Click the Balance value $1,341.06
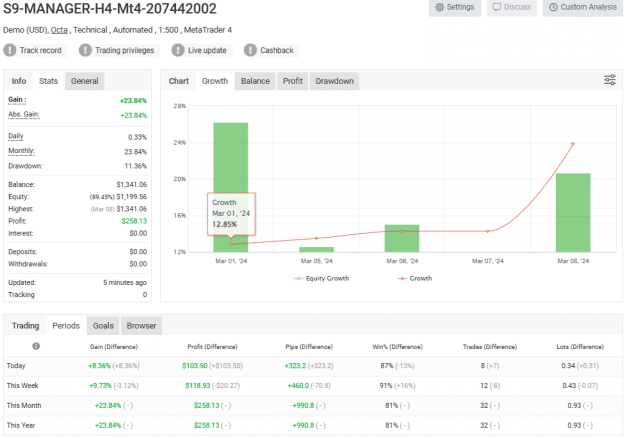 (x=132, y=185)
